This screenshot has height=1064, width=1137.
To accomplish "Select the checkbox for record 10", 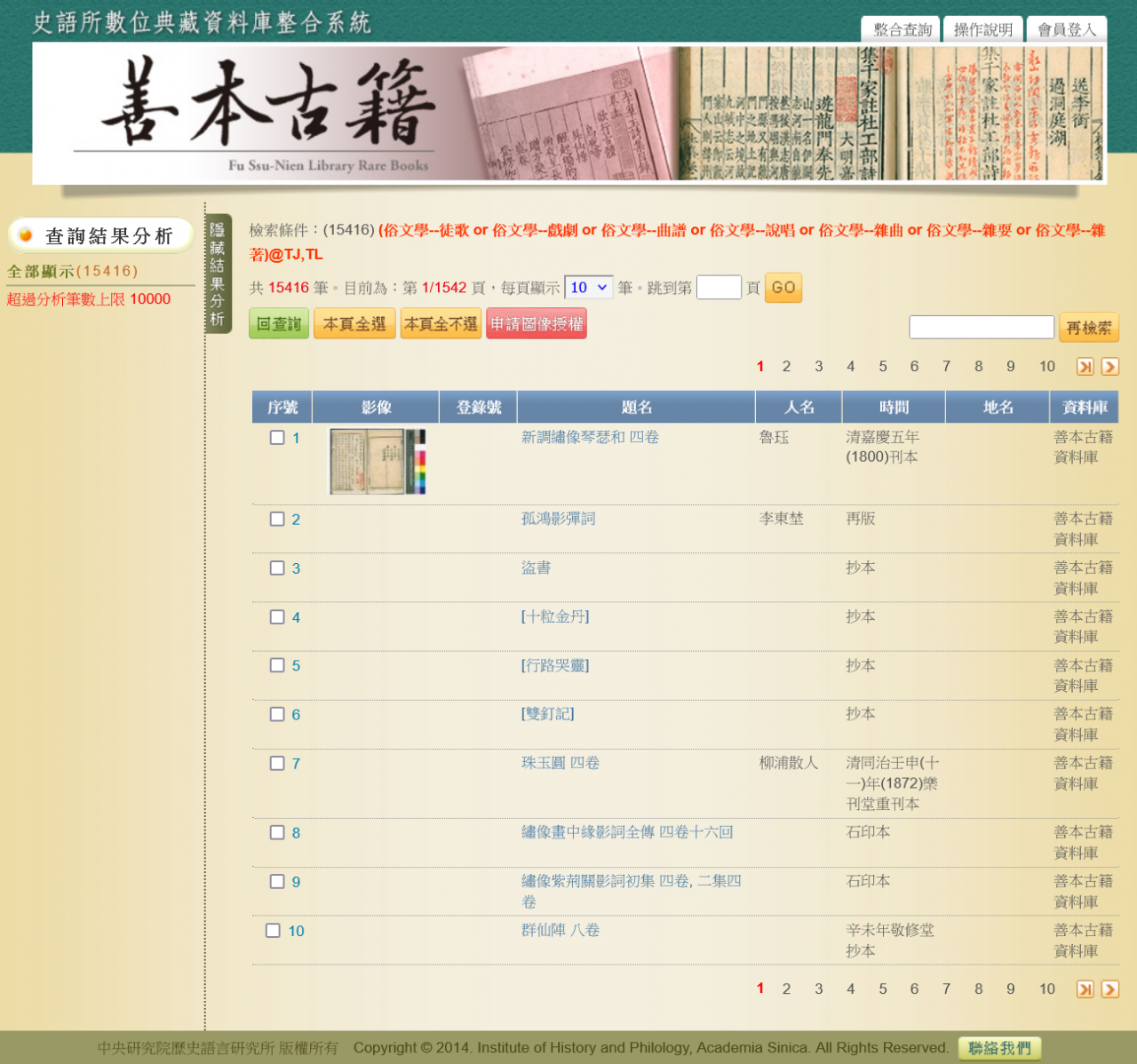I will 274,931.
